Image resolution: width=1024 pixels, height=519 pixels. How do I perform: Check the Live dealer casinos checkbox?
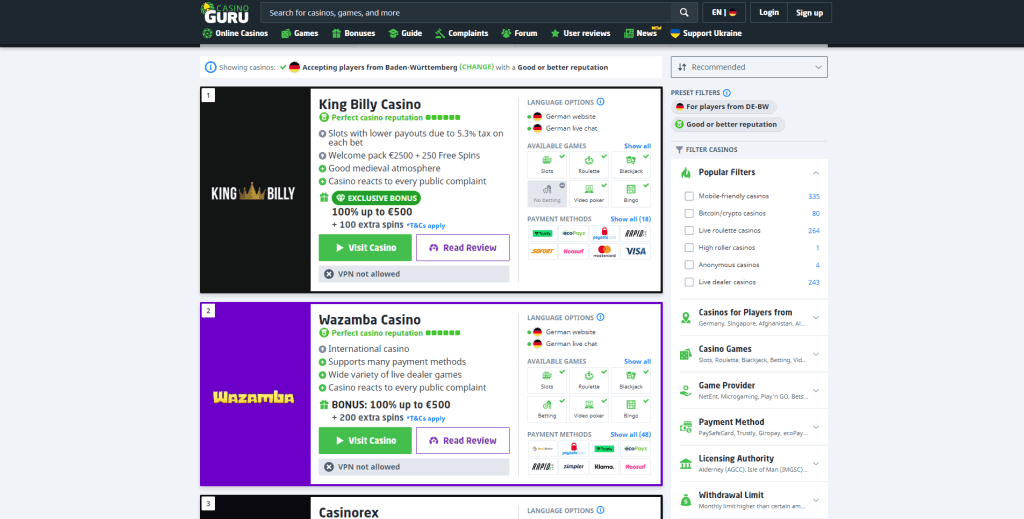tap(689, 282)
